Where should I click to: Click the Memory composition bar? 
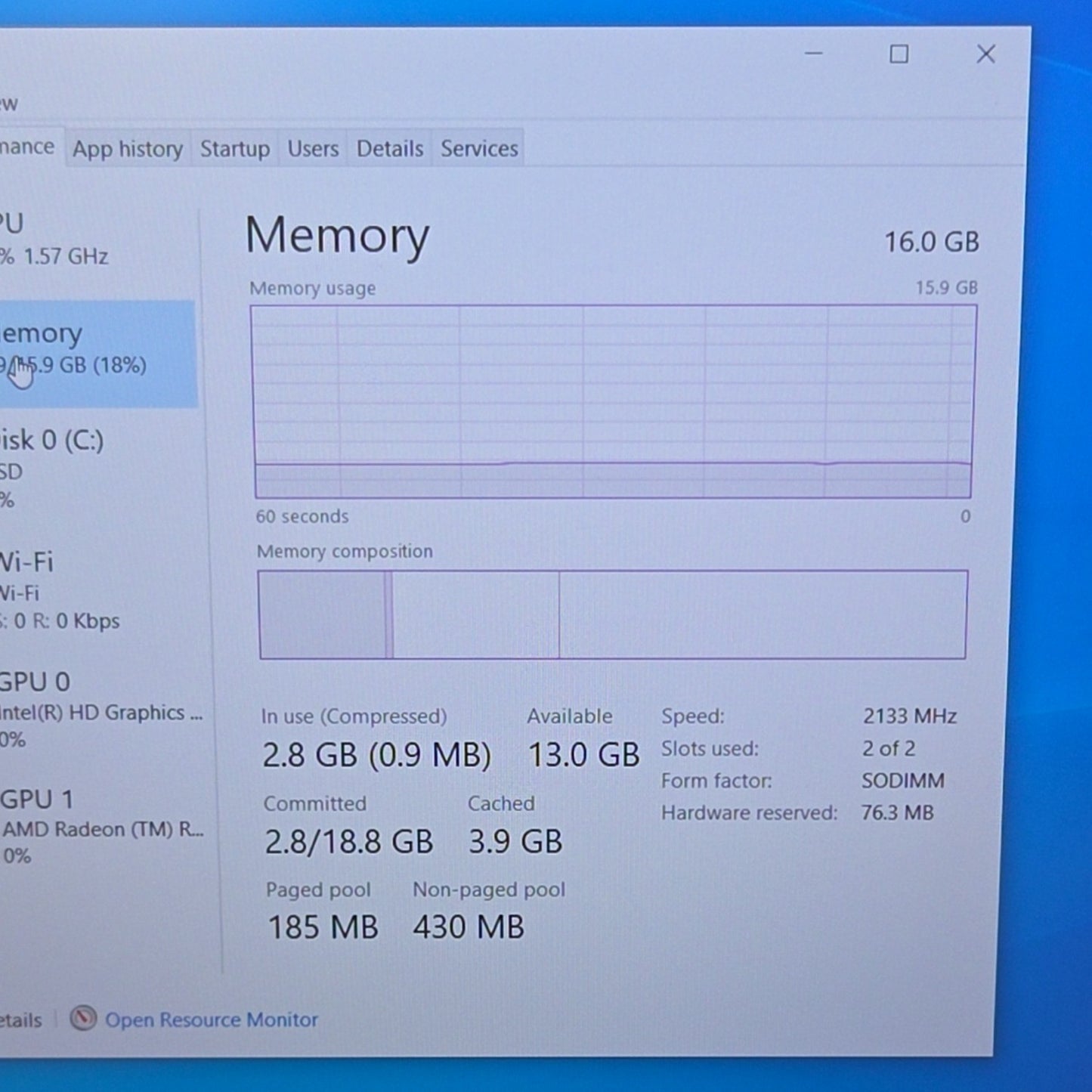coord(613,614)
